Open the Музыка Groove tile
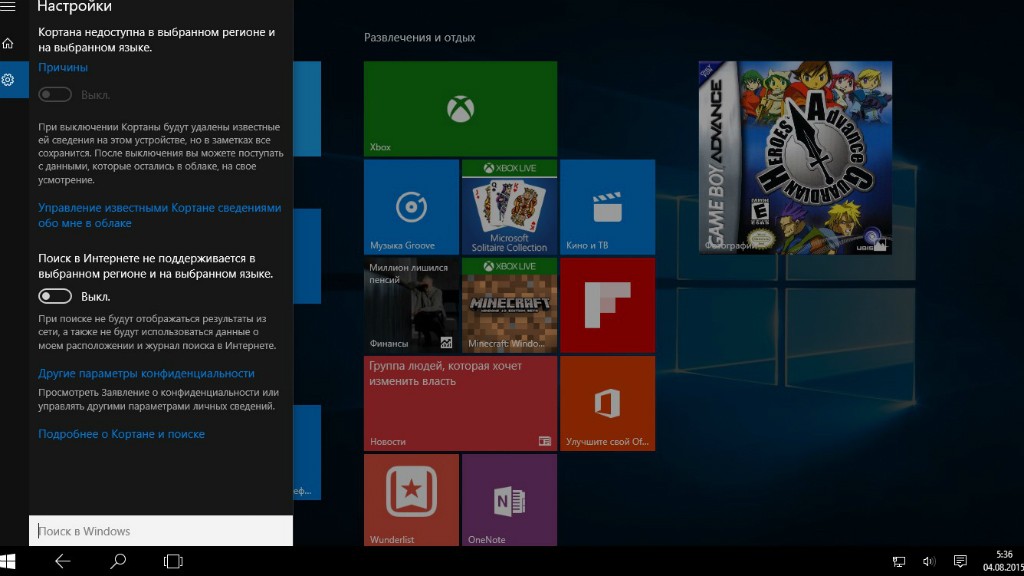1024x576 pixels. click(x=411, y=207)
